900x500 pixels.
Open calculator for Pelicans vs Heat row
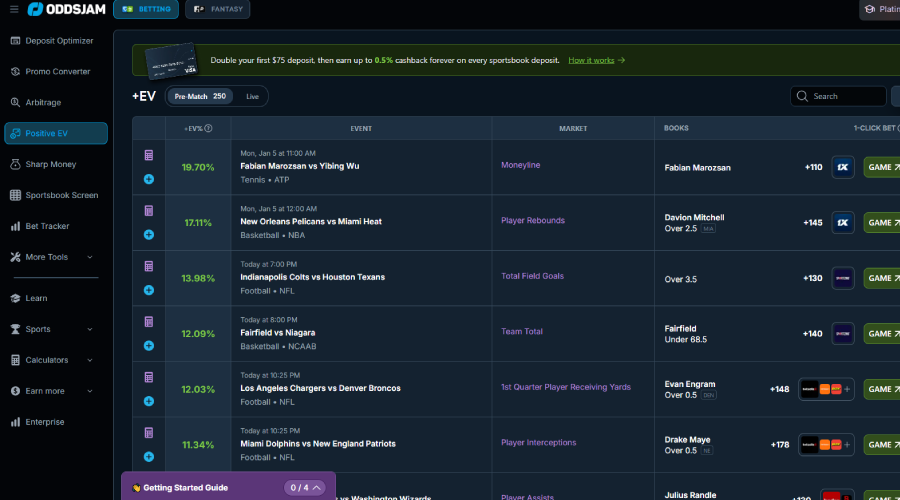pyautogui.click(x=149, y=211)
